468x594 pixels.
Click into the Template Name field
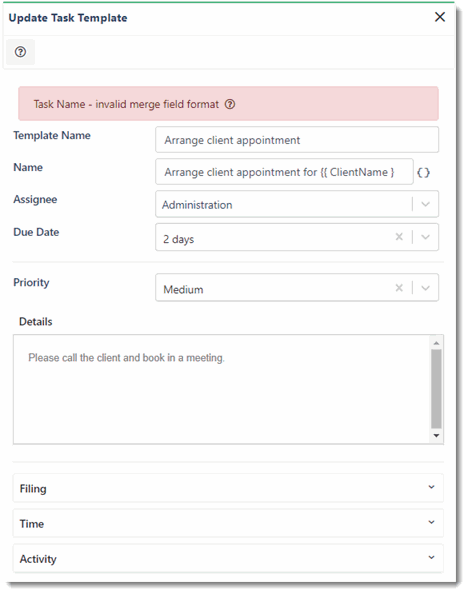click(297, 140)
